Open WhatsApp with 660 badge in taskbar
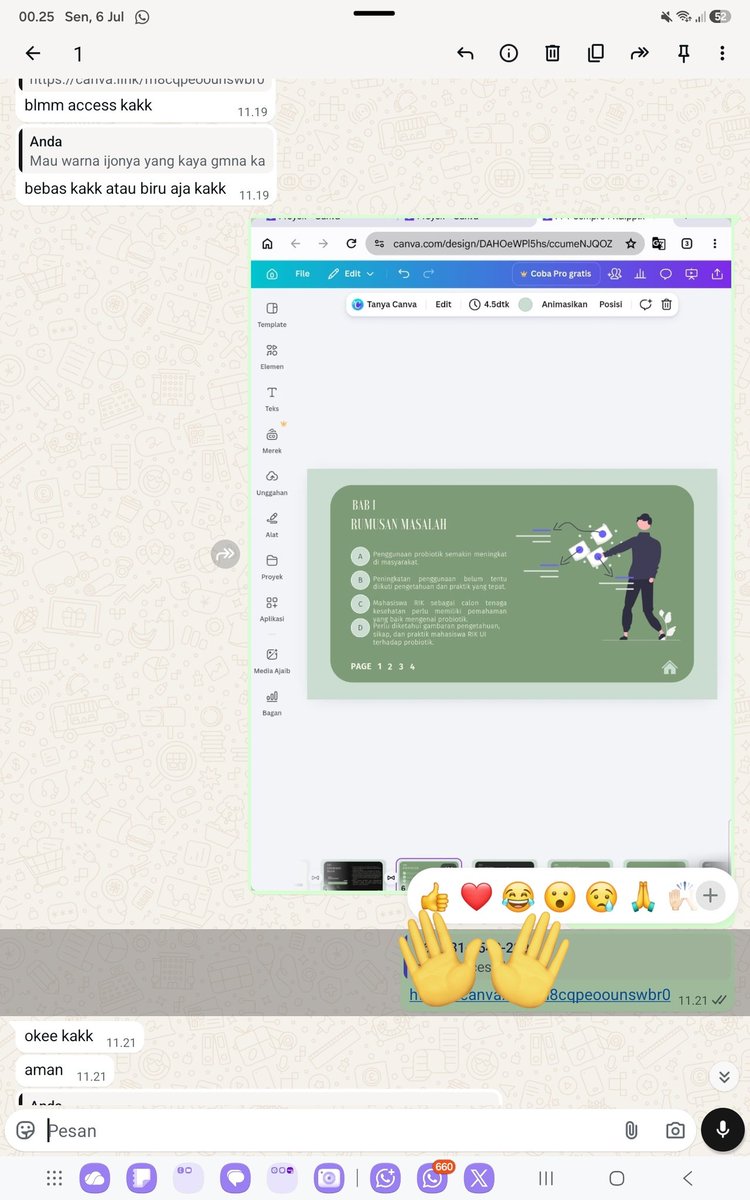 click(x=433, y=1178)
